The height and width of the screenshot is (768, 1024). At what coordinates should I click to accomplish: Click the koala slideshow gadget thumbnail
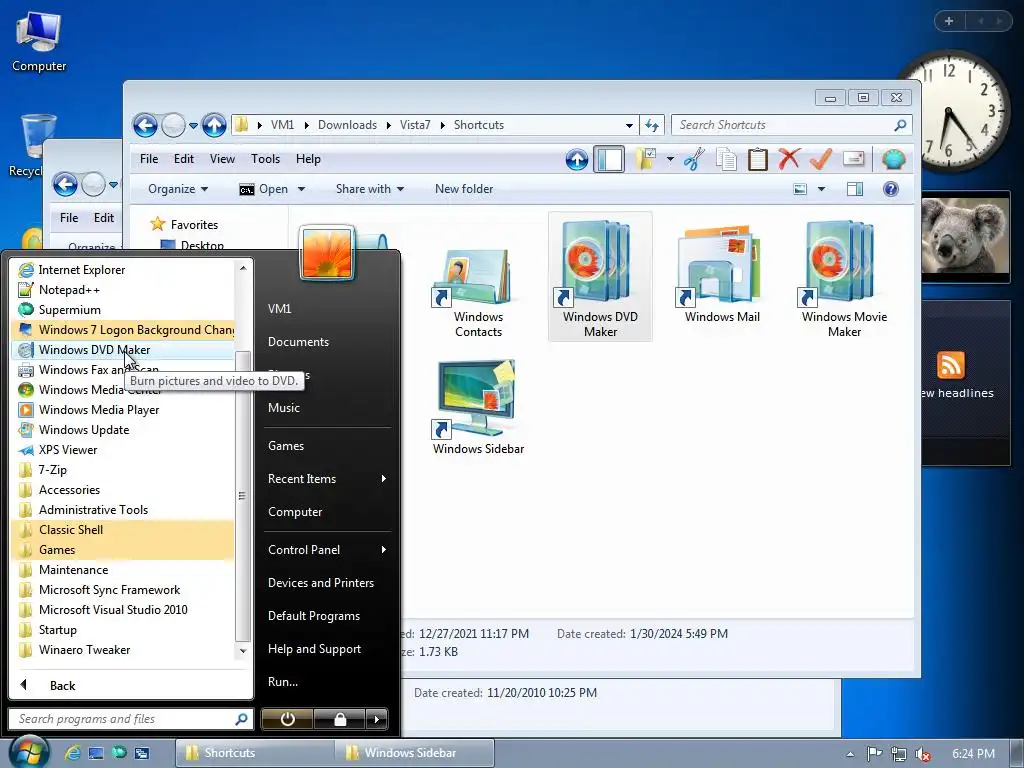(x=965, y=235)
